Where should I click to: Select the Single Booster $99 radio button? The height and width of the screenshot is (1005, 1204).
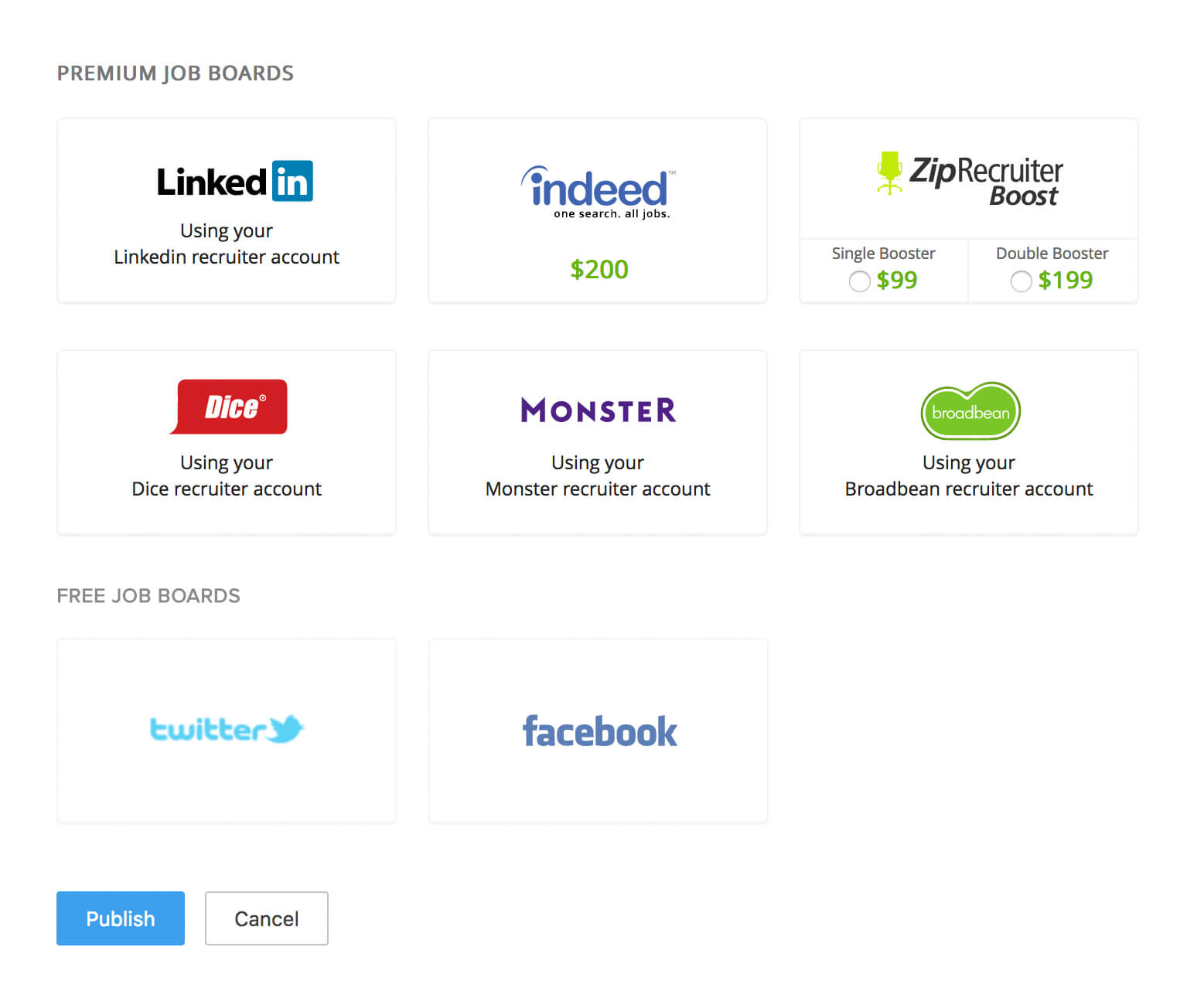(x=859, y=281)
